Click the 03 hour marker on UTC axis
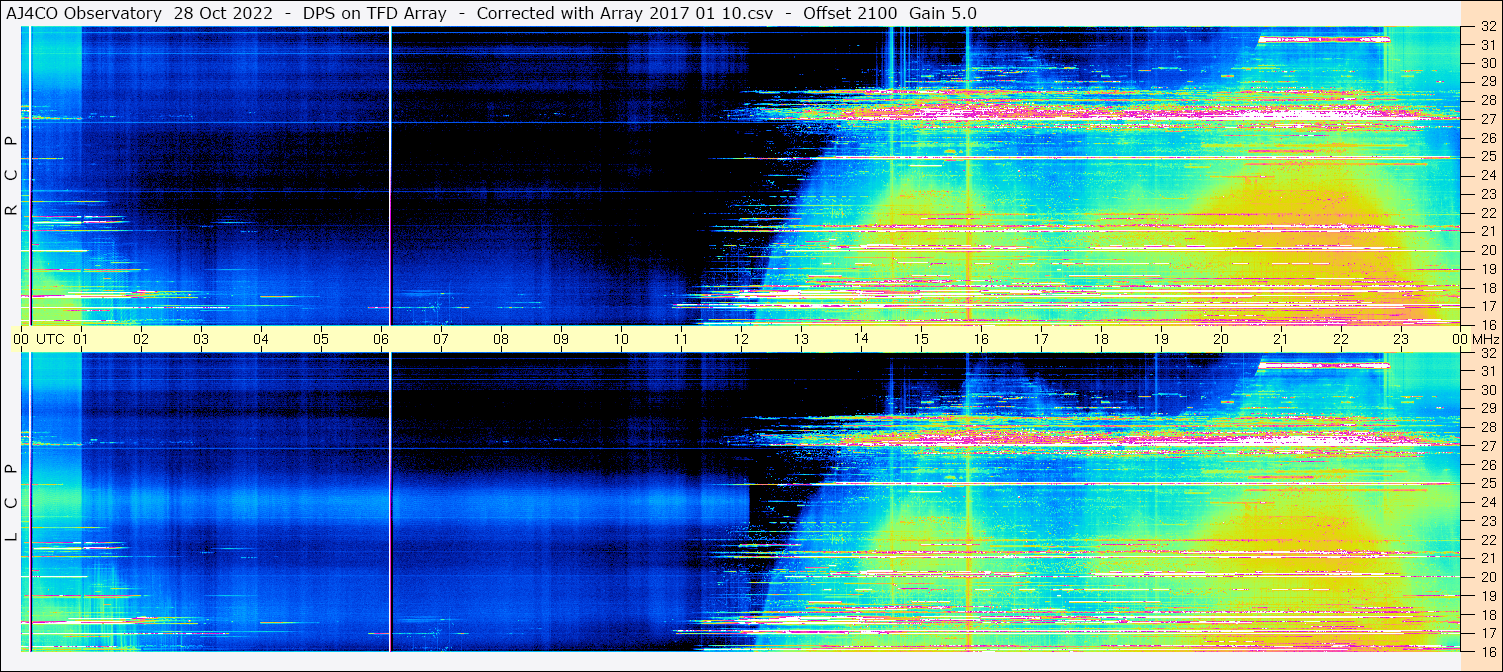1503x672 pixels. coord(201,339)
